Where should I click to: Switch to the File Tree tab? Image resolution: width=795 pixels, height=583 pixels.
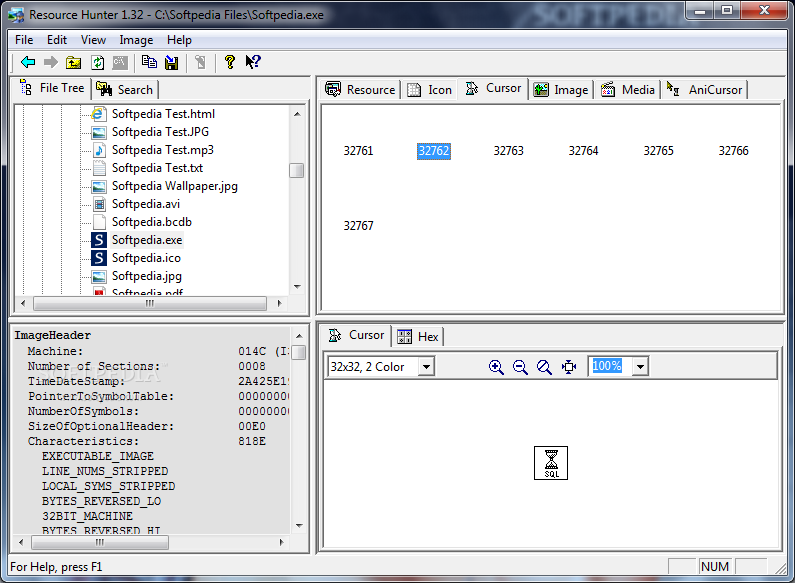point(52,88)
